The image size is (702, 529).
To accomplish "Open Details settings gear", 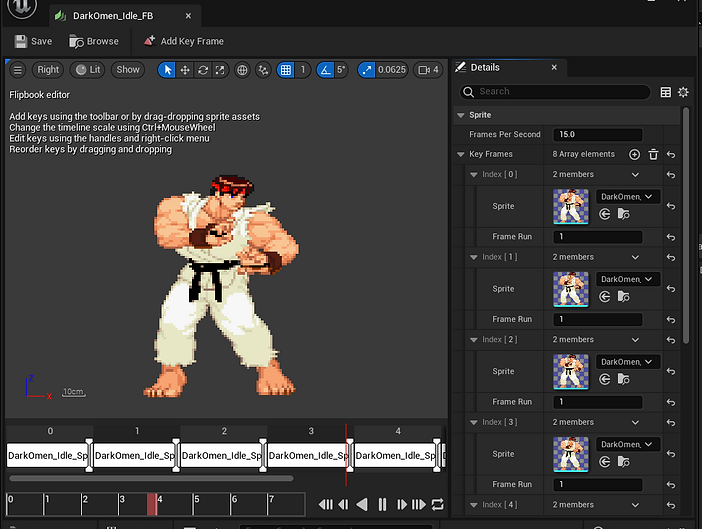I will 683,92.
